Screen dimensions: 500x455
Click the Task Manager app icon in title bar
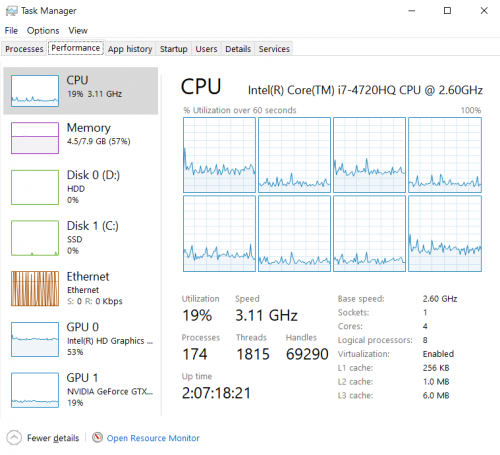(12, 11)
